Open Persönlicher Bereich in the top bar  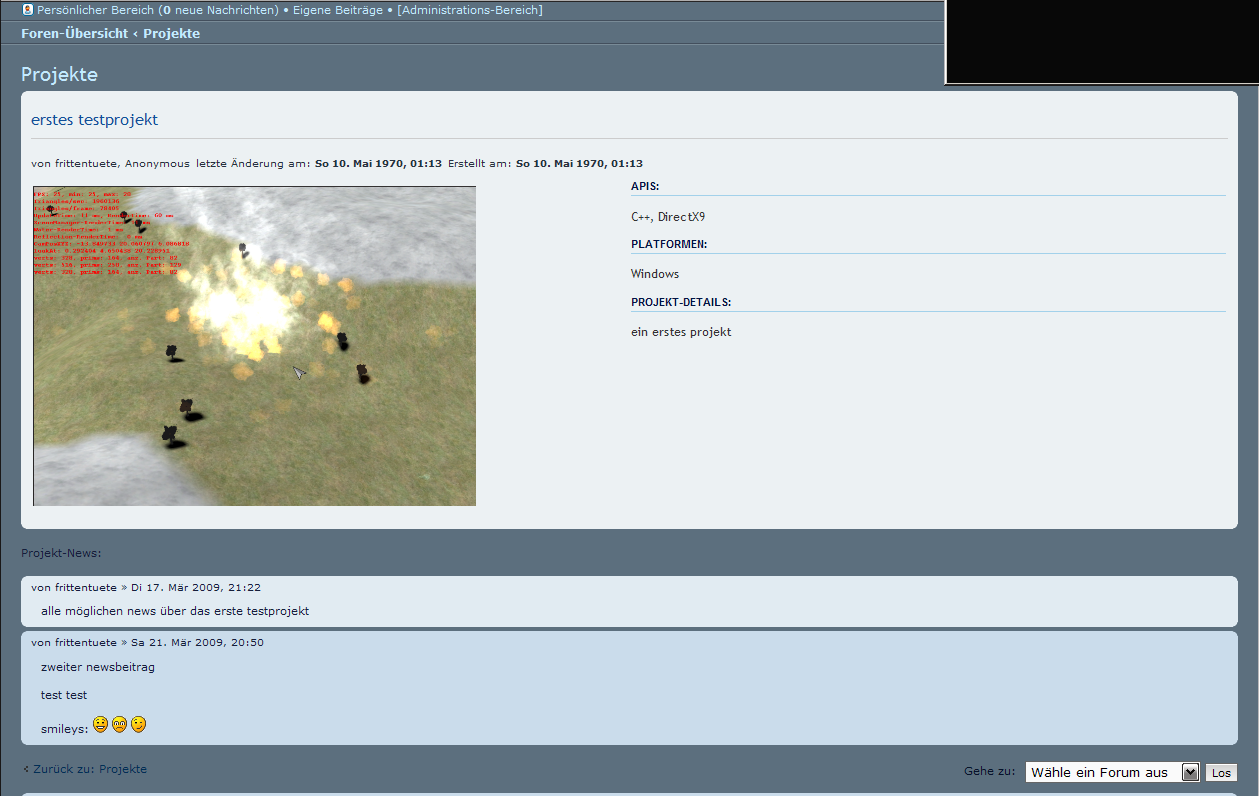coord(95,10)
